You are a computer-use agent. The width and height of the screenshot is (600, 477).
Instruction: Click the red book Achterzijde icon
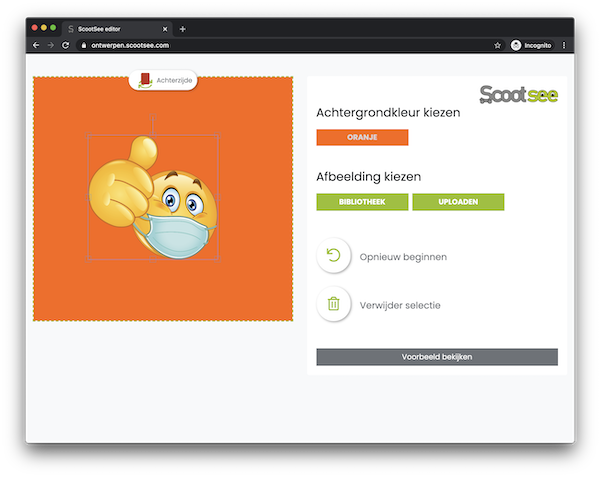145,79
